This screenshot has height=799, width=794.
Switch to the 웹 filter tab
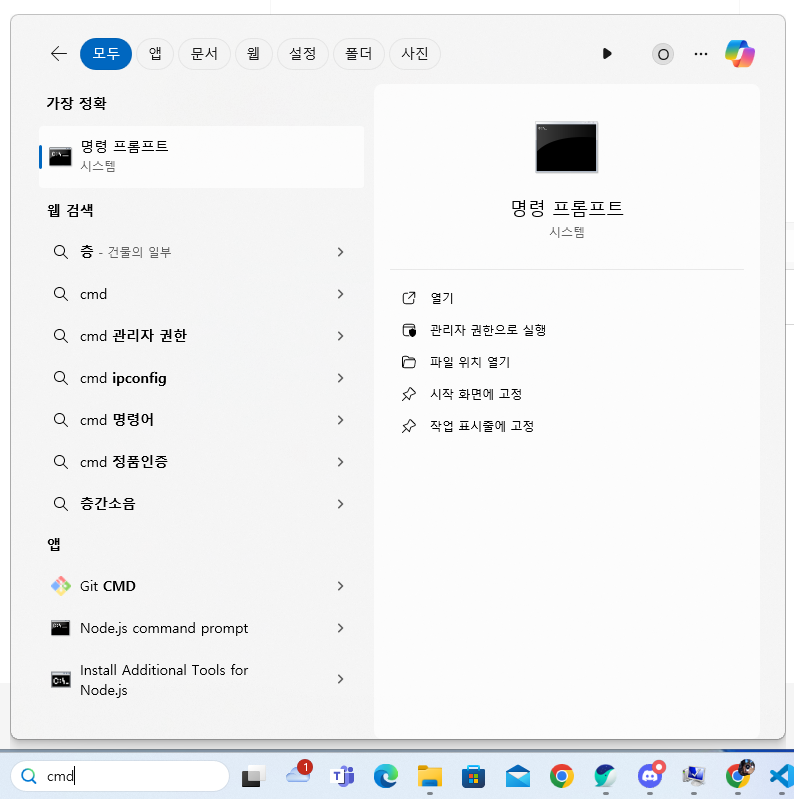coord(253,54)
